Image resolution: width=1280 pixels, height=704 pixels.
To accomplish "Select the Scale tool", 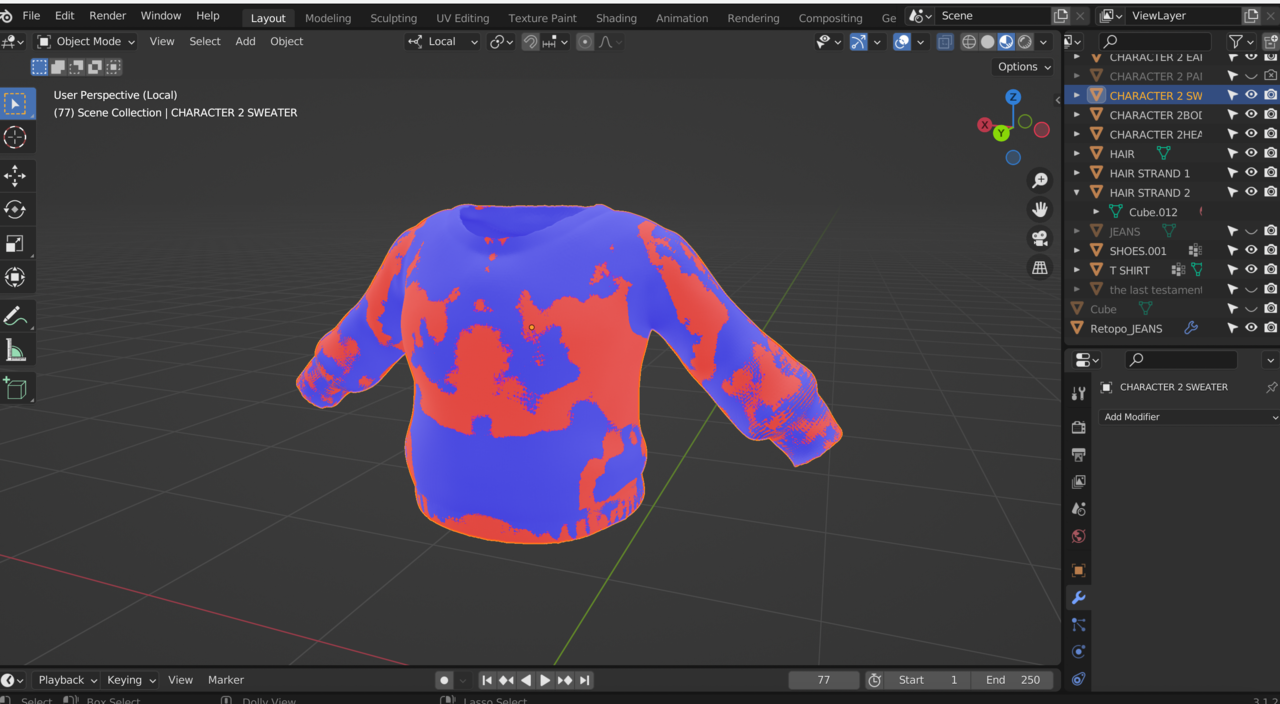I will point(16,244).
